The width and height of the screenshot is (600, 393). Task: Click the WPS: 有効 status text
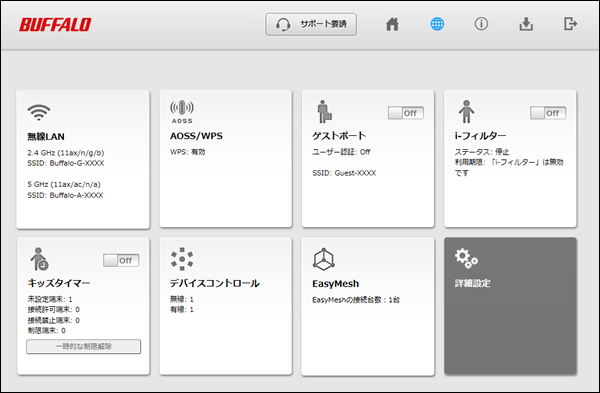point(188,152)
